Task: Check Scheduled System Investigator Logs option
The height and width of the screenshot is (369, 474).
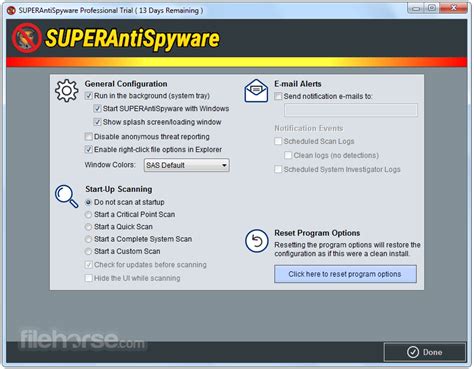Action: click(x=278, y=169)
